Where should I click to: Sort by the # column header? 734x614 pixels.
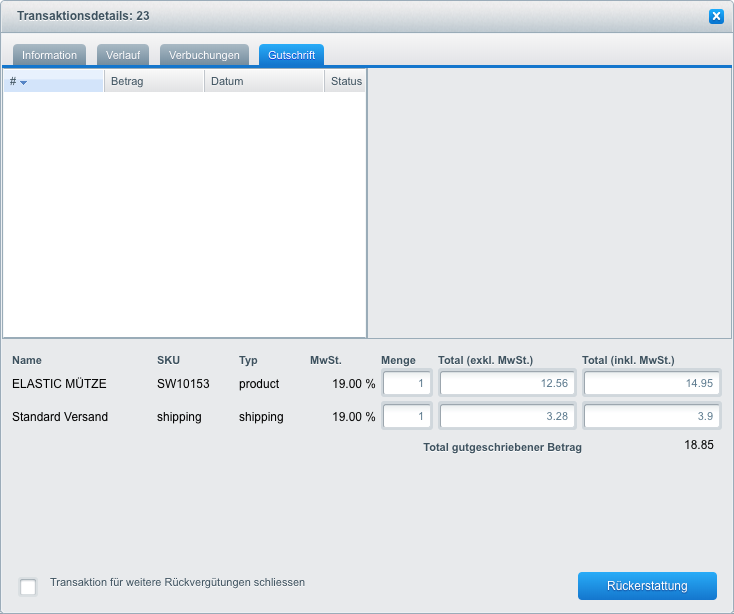point(53,82)
